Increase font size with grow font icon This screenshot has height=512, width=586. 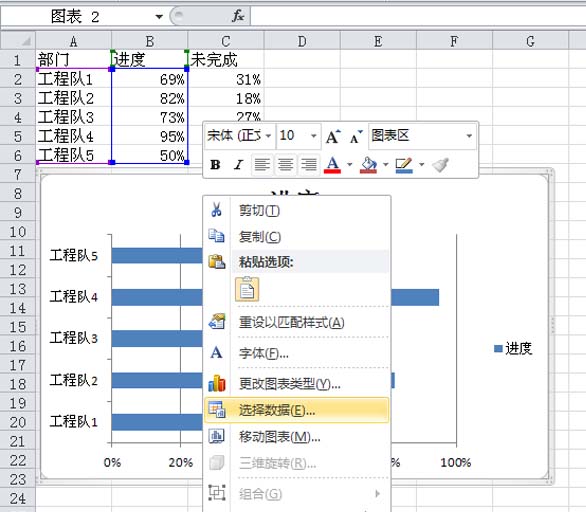pos(333,136)
